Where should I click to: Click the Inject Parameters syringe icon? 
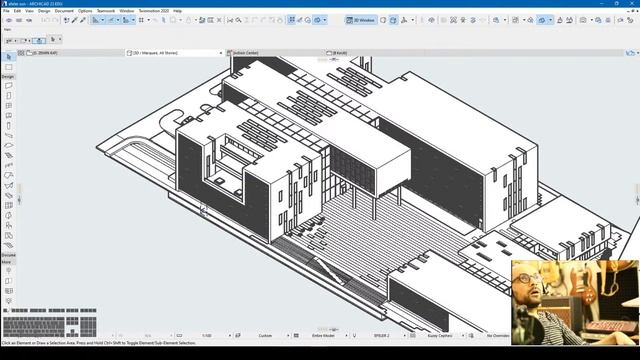(83, 20)
